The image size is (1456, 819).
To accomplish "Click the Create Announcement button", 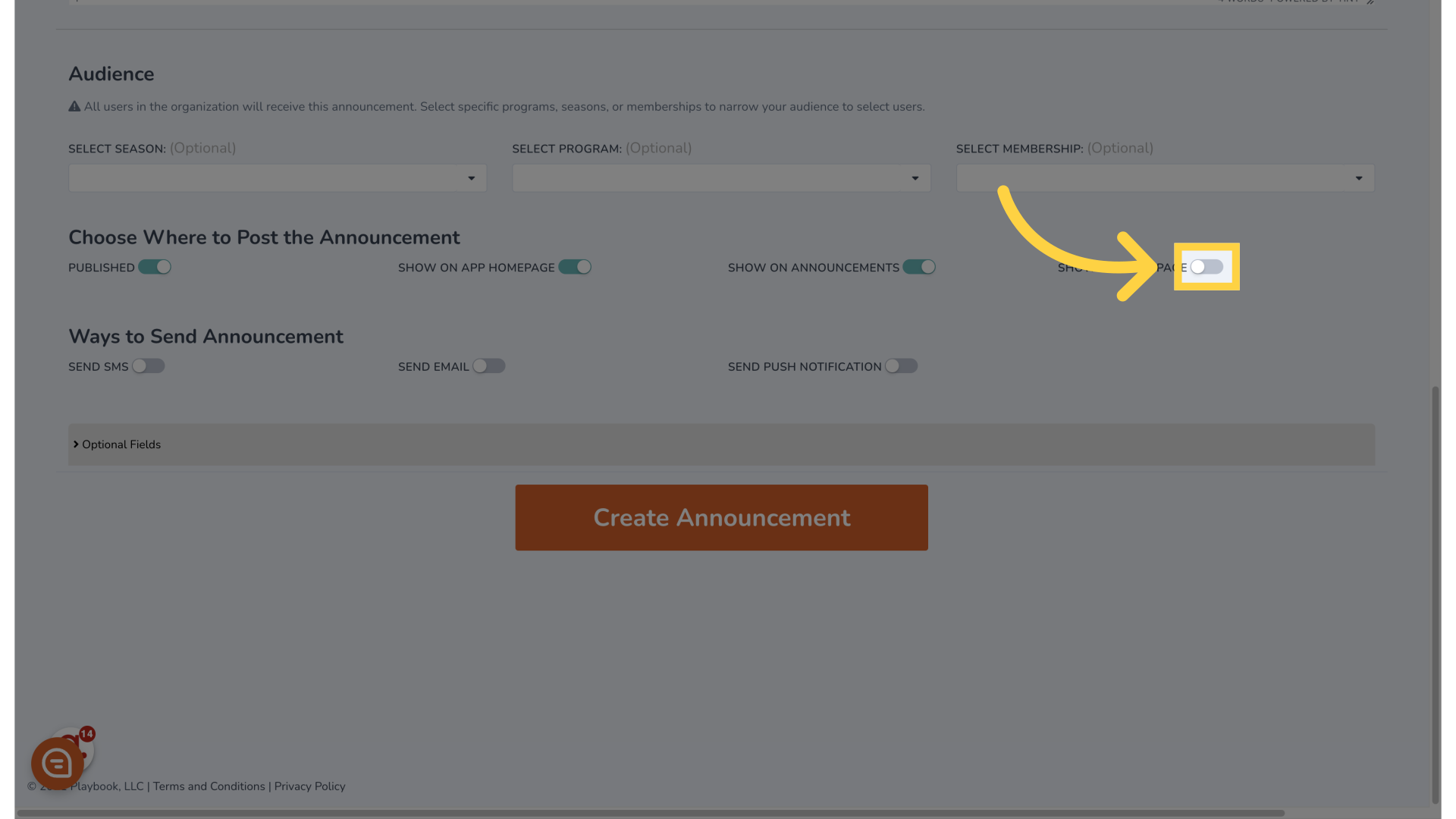I will (721, 518).
